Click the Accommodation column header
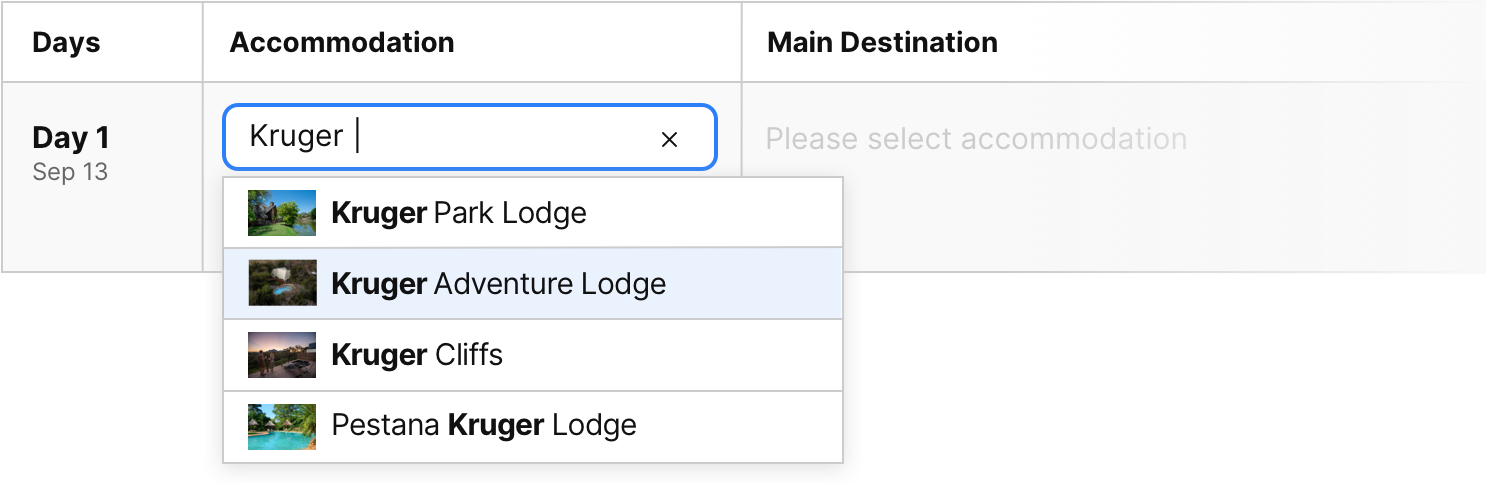1486x484 pixels. (342, 42)
